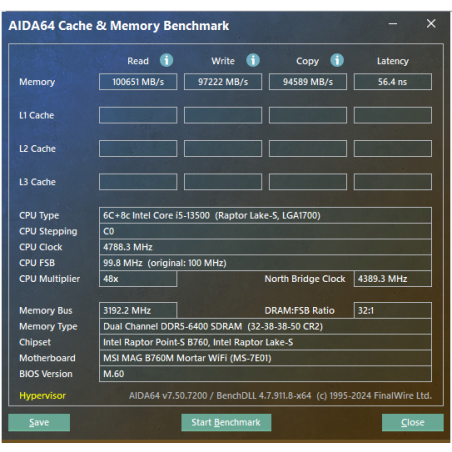The image size is (452, 452).
Task: Click the CPU Type field showing i5-13500
Action: click(x=265, y=215)
